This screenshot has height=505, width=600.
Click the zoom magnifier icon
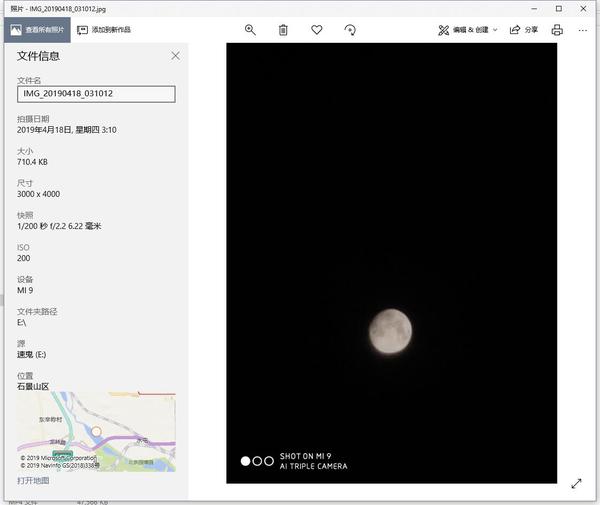click(x=250, y=30)
